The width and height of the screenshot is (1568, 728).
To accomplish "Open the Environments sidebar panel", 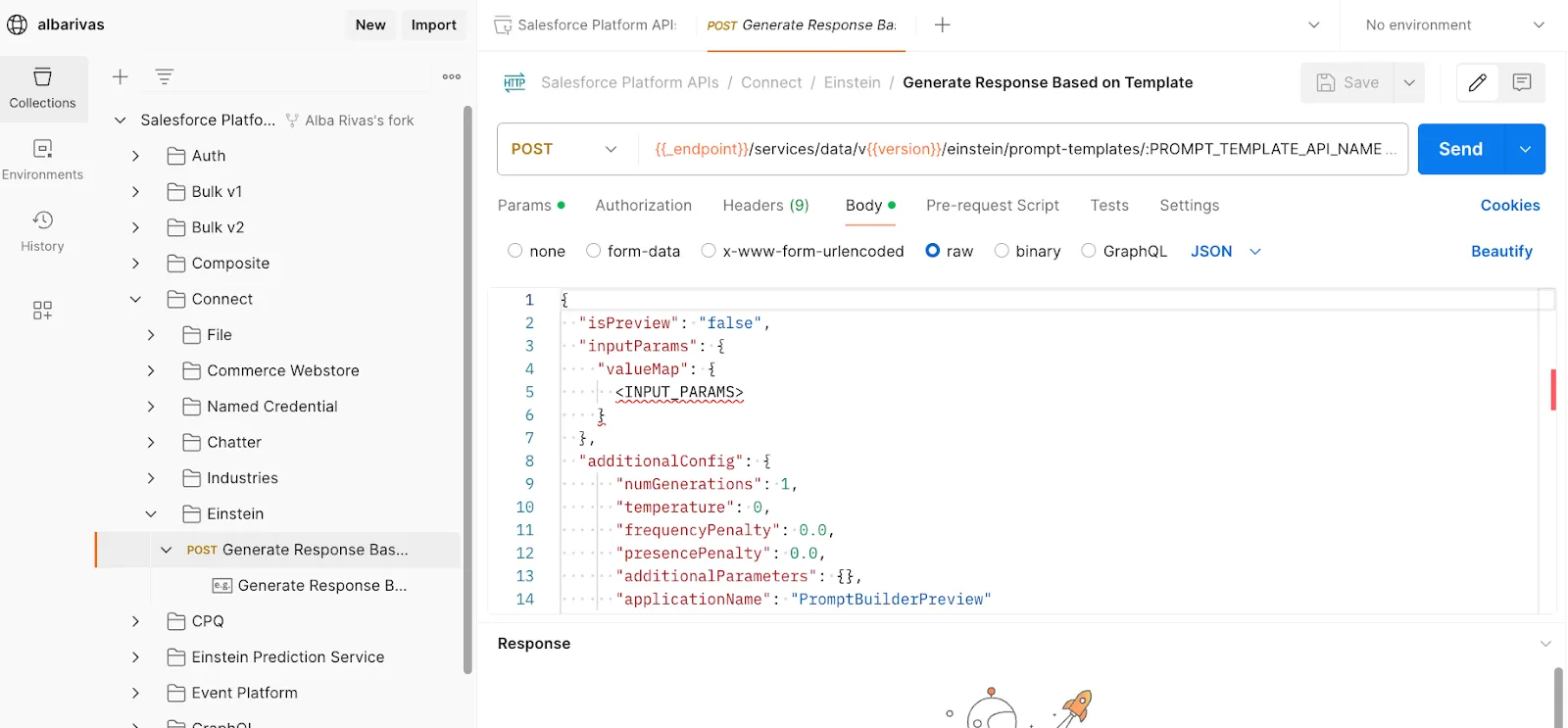I will (42, 160).
